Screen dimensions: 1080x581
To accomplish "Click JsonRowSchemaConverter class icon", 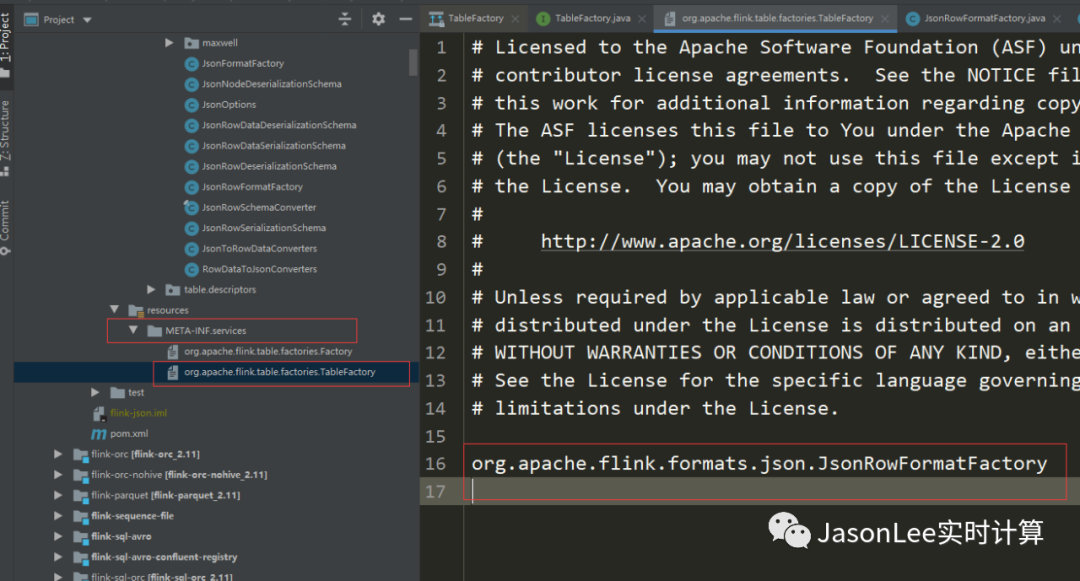I will (x=191, y=207).
